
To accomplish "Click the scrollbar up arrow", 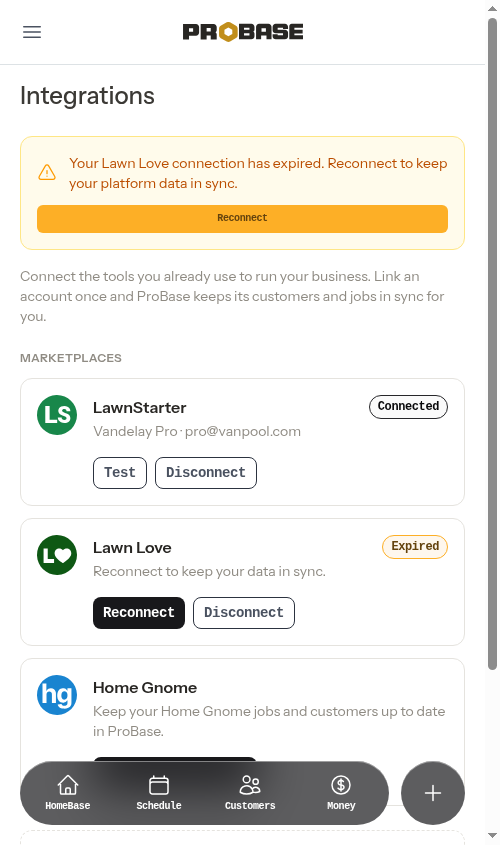I will click(492, 9).
